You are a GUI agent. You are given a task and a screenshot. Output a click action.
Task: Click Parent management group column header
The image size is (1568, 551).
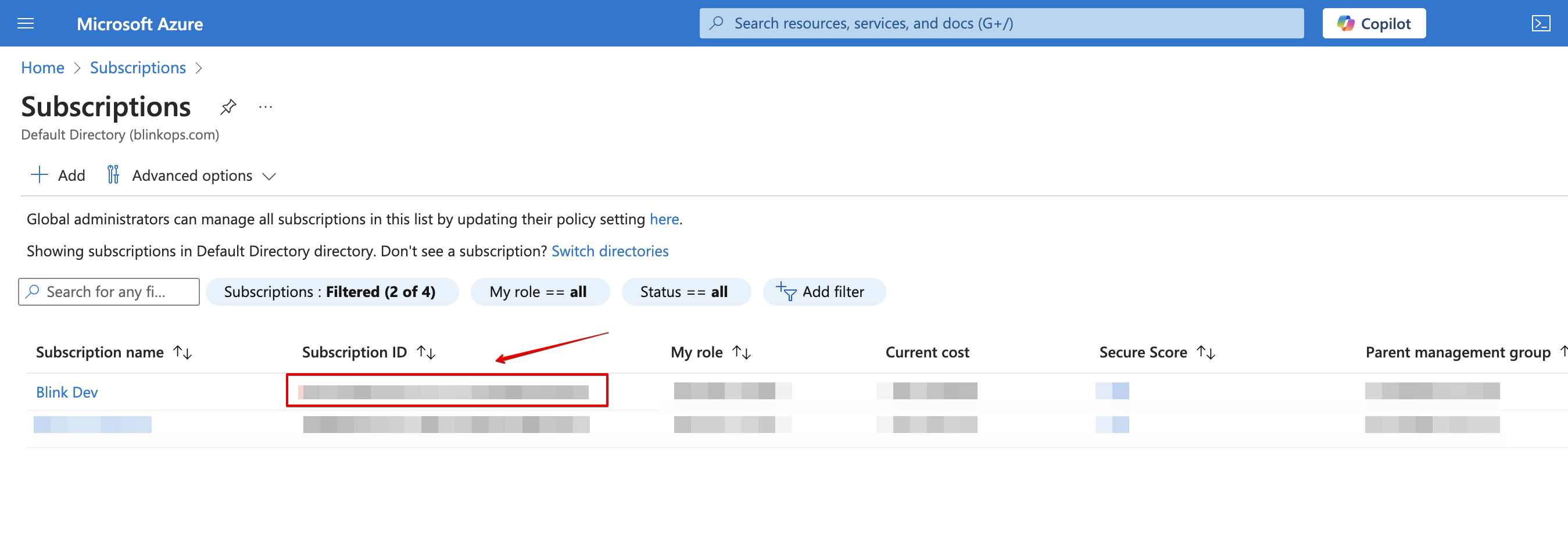click(1458, 353)
